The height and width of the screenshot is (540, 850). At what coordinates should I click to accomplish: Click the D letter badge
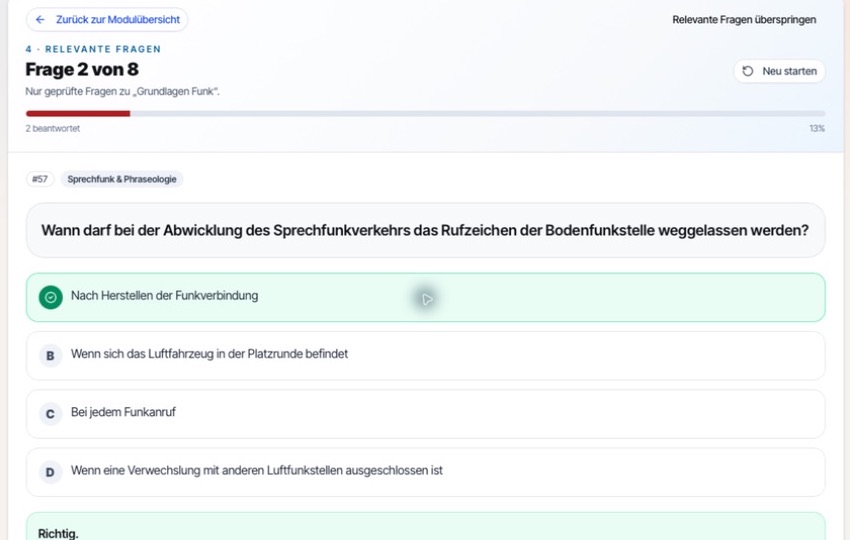coord(50,472)
